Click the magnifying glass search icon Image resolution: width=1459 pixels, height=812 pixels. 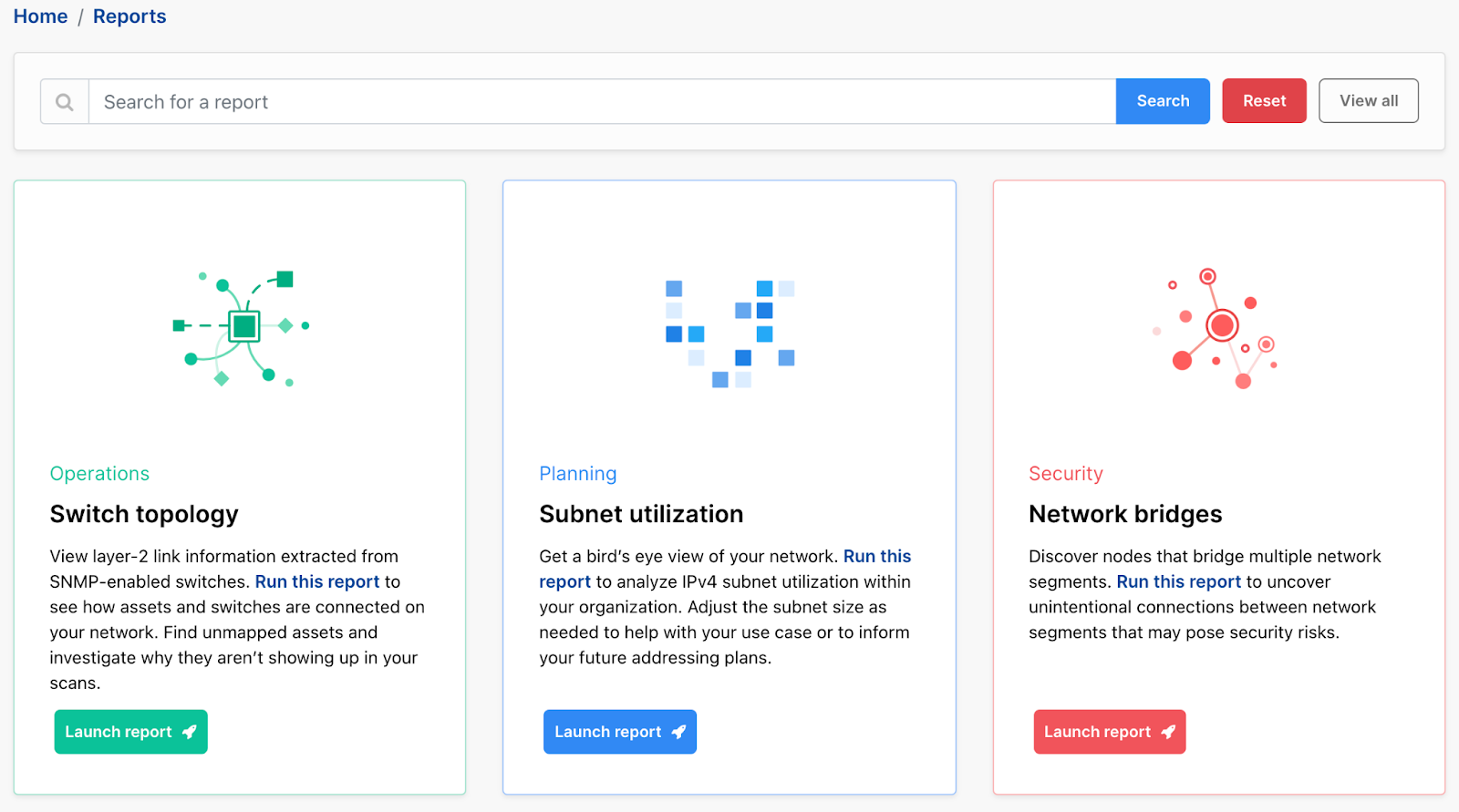(x=63, y=100)
